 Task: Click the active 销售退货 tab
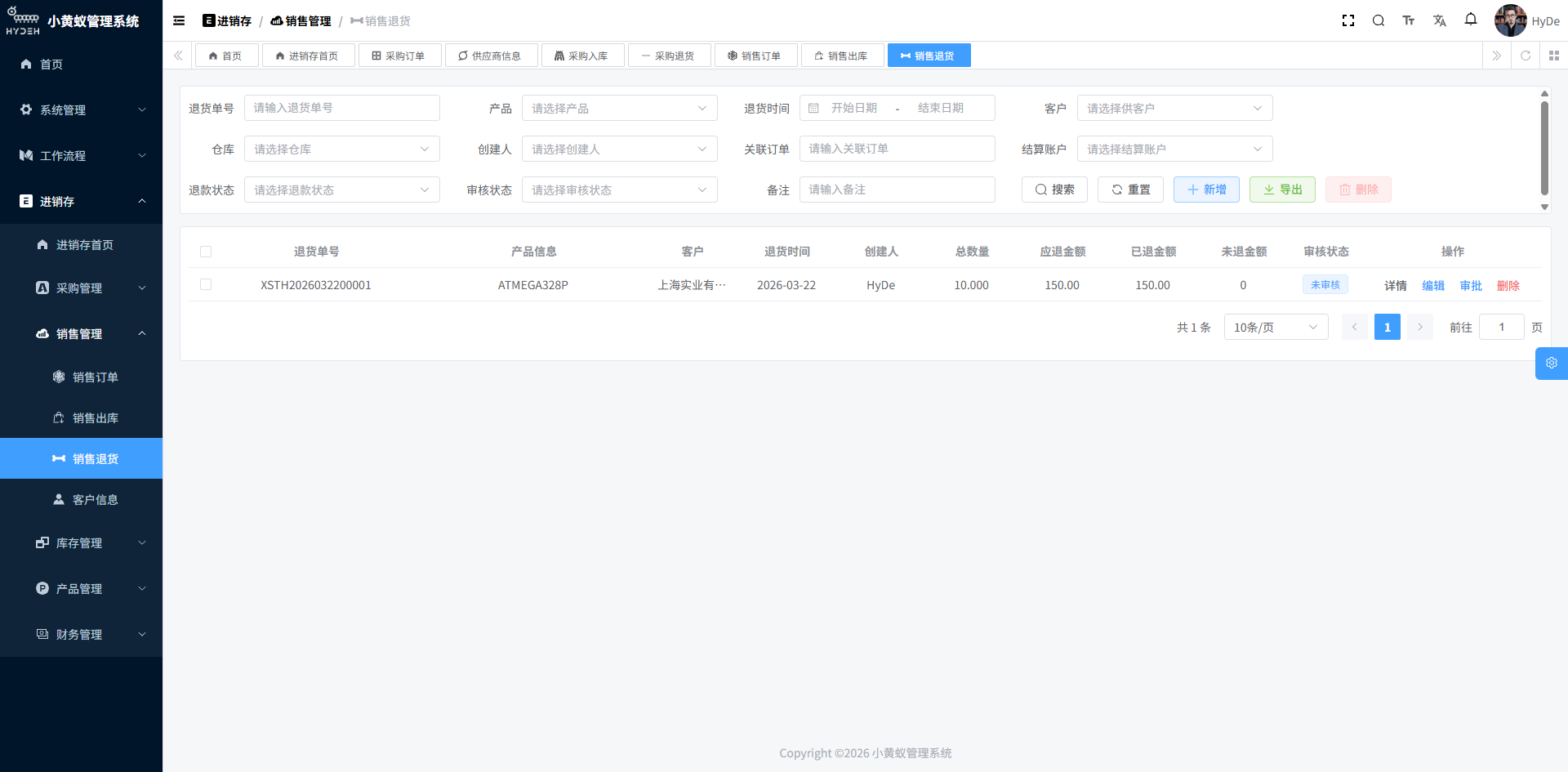929,56
